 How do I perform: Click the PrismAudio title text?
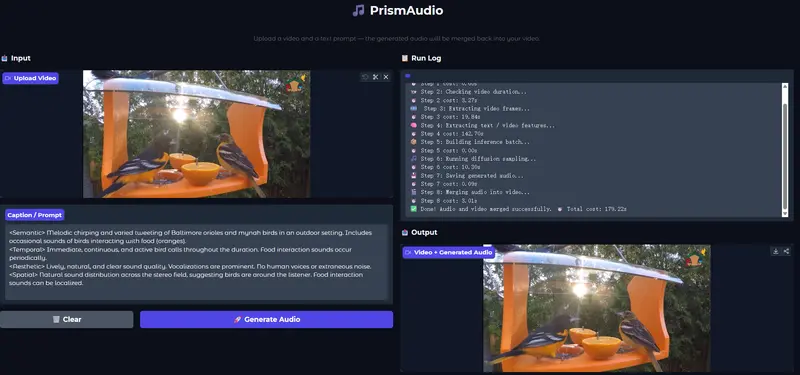coord(407,10)
